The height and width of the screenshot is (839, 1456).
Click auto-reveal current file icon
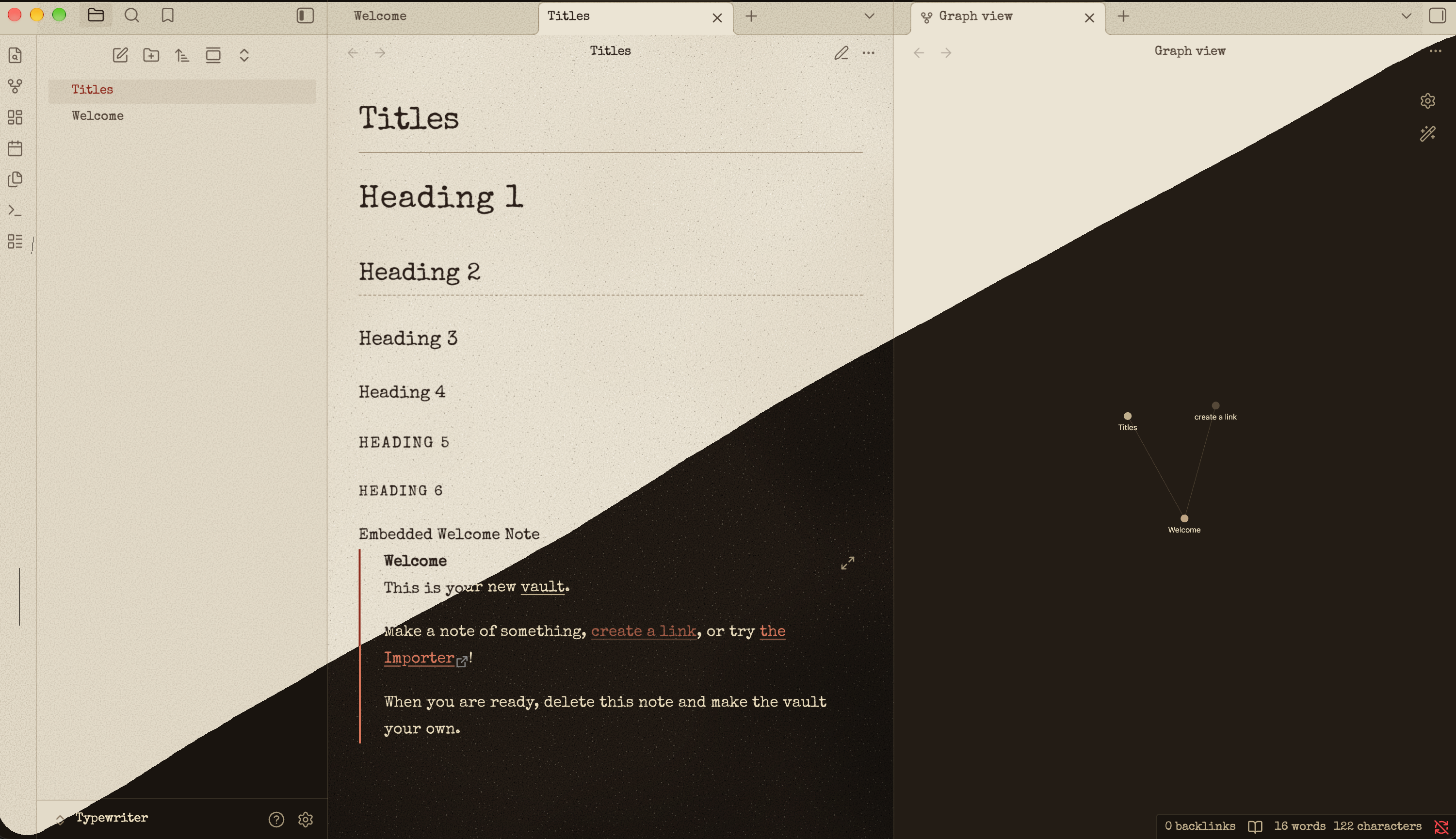click(213, 55)
